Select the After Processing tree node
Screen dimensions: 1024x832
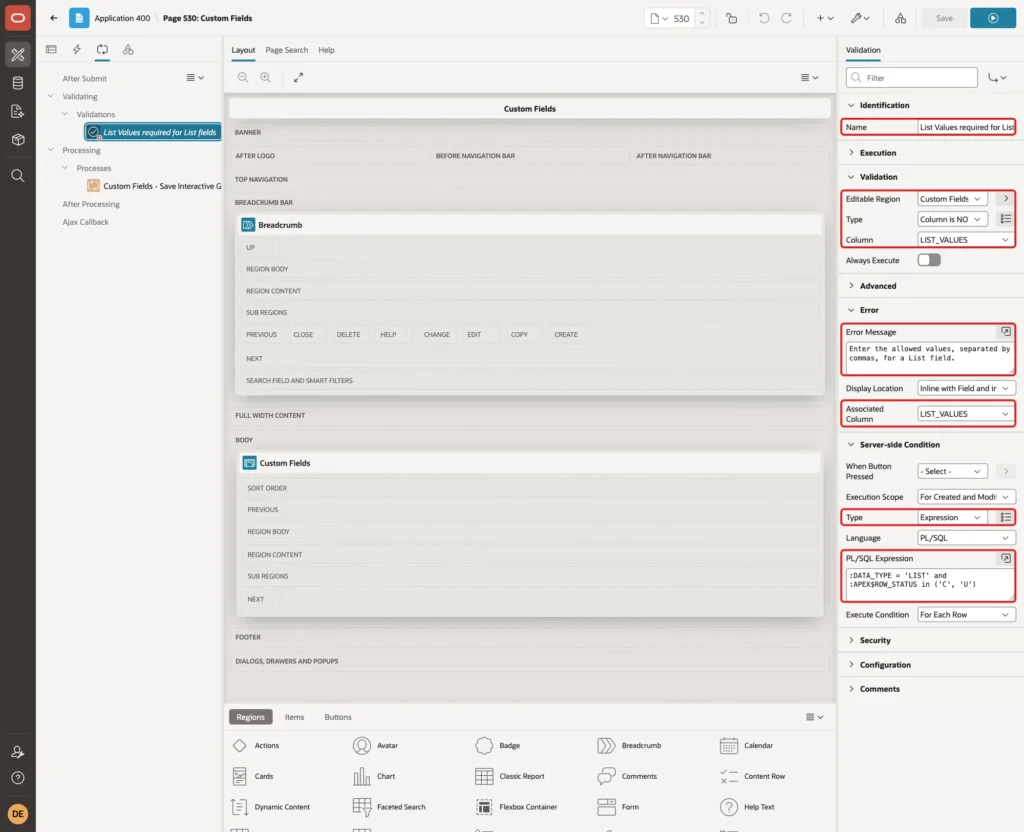91,204
